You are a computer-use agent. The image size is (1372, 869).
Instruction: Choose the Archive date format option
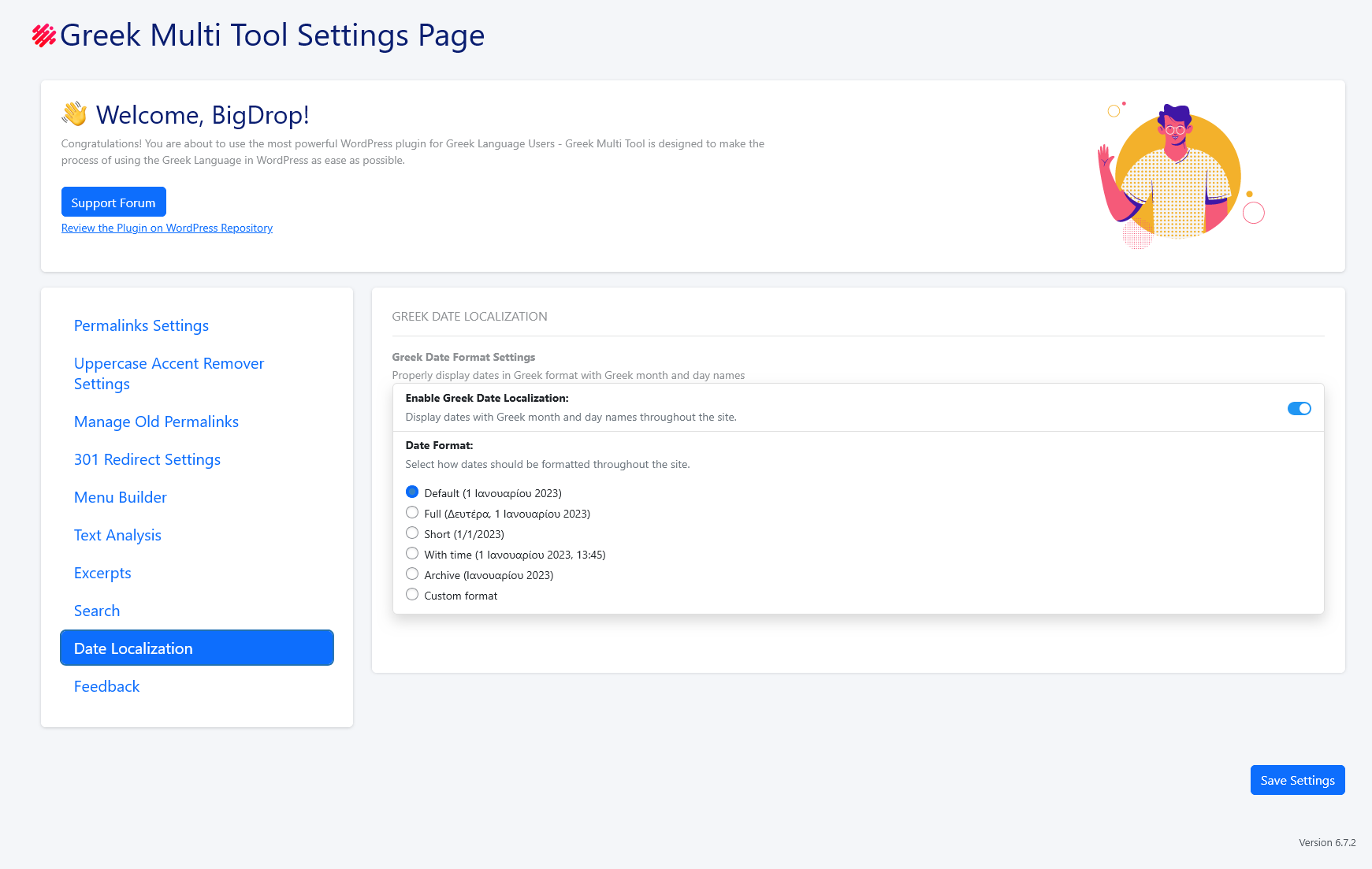click(412, 574)
